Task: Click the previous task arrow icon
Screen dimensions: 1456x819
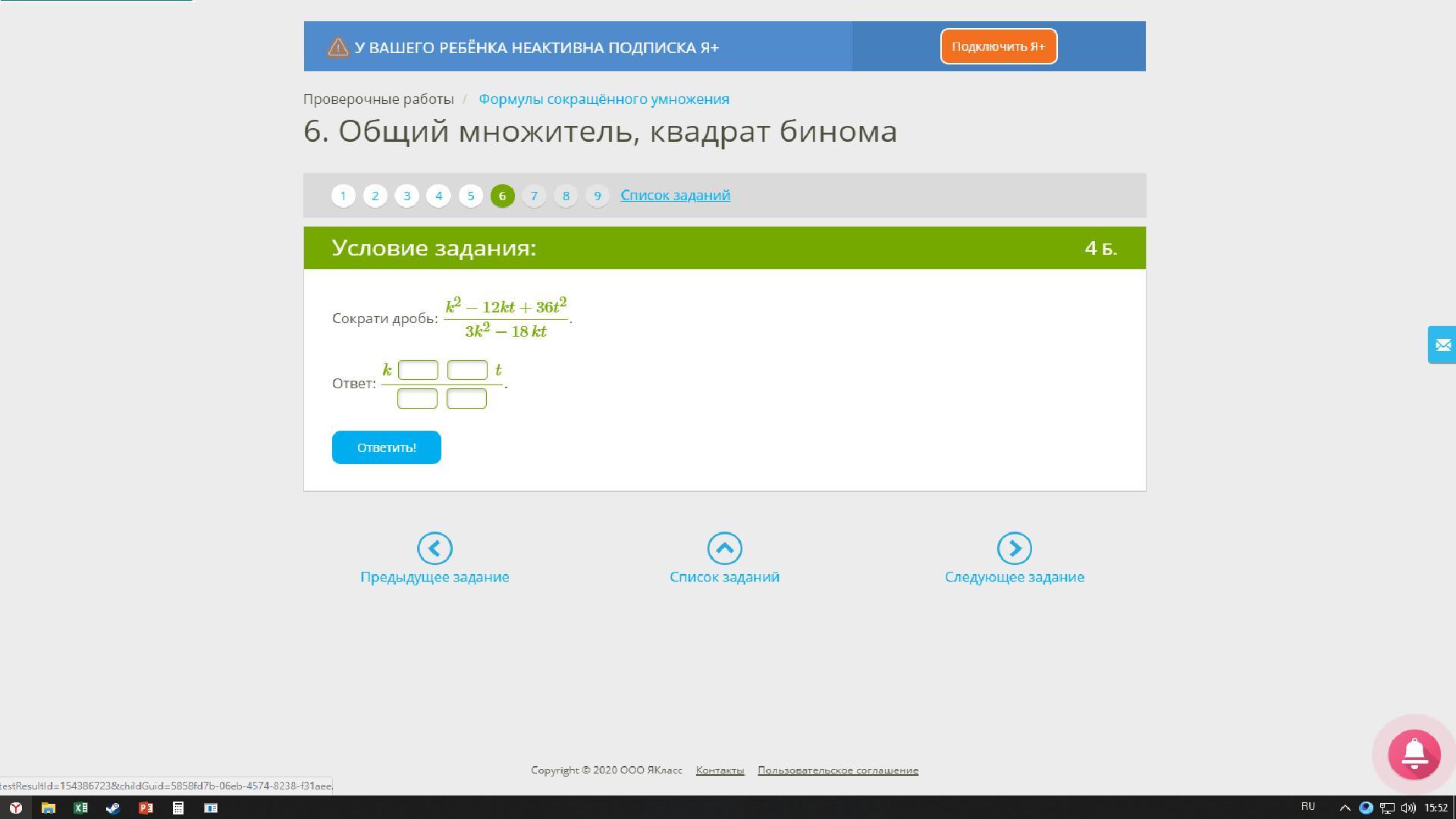Action: pyautogui.click(x=435, y=548)
